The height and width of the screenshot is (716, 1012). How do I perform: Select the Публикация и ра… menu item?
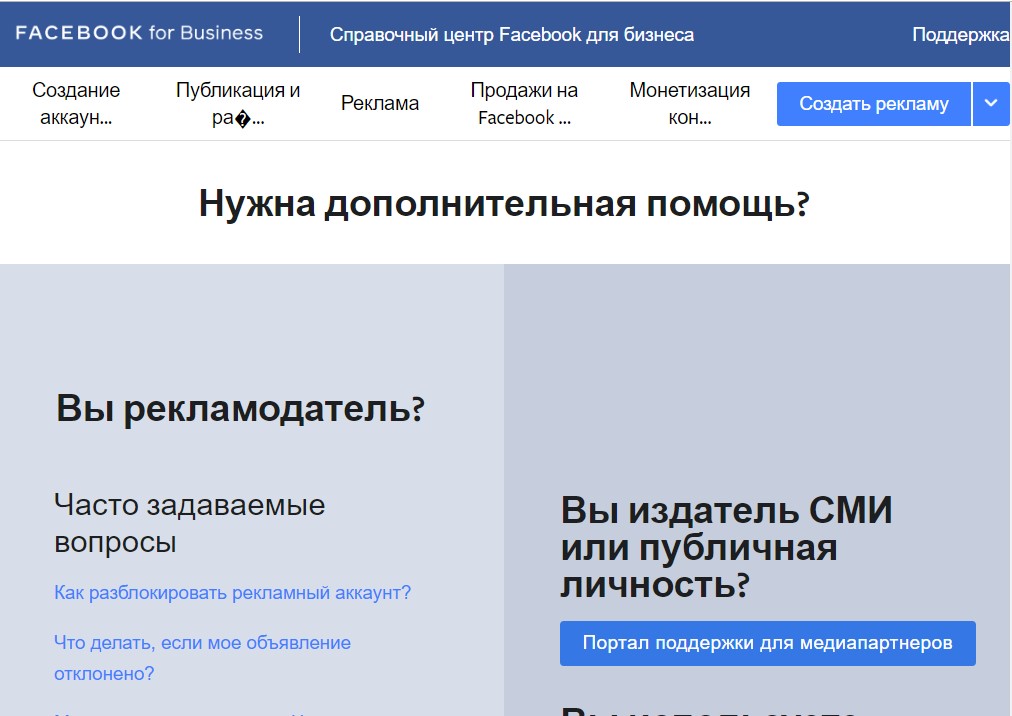click(238, 104)
